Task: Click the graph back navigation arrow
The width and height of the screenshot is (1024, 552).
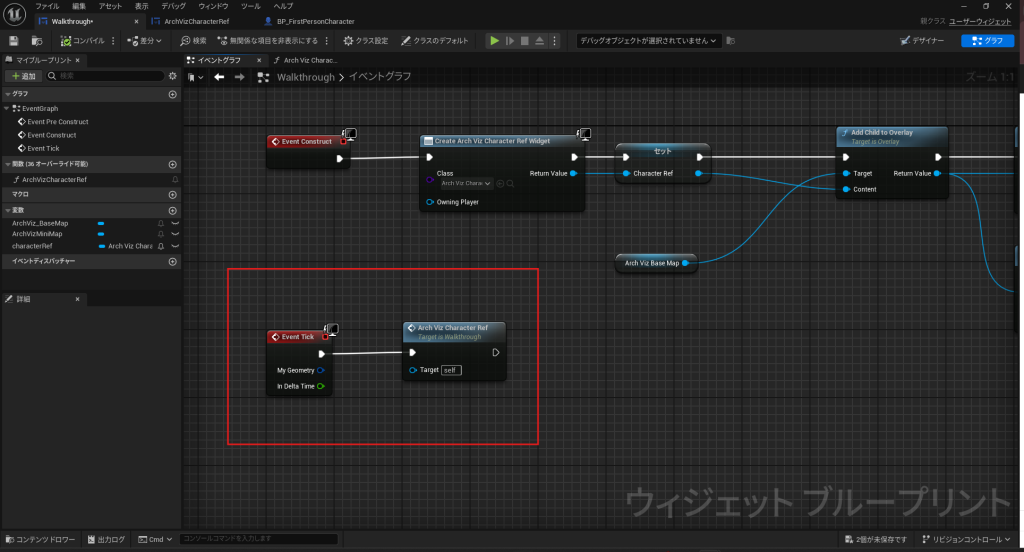Action: pos(219,77)
